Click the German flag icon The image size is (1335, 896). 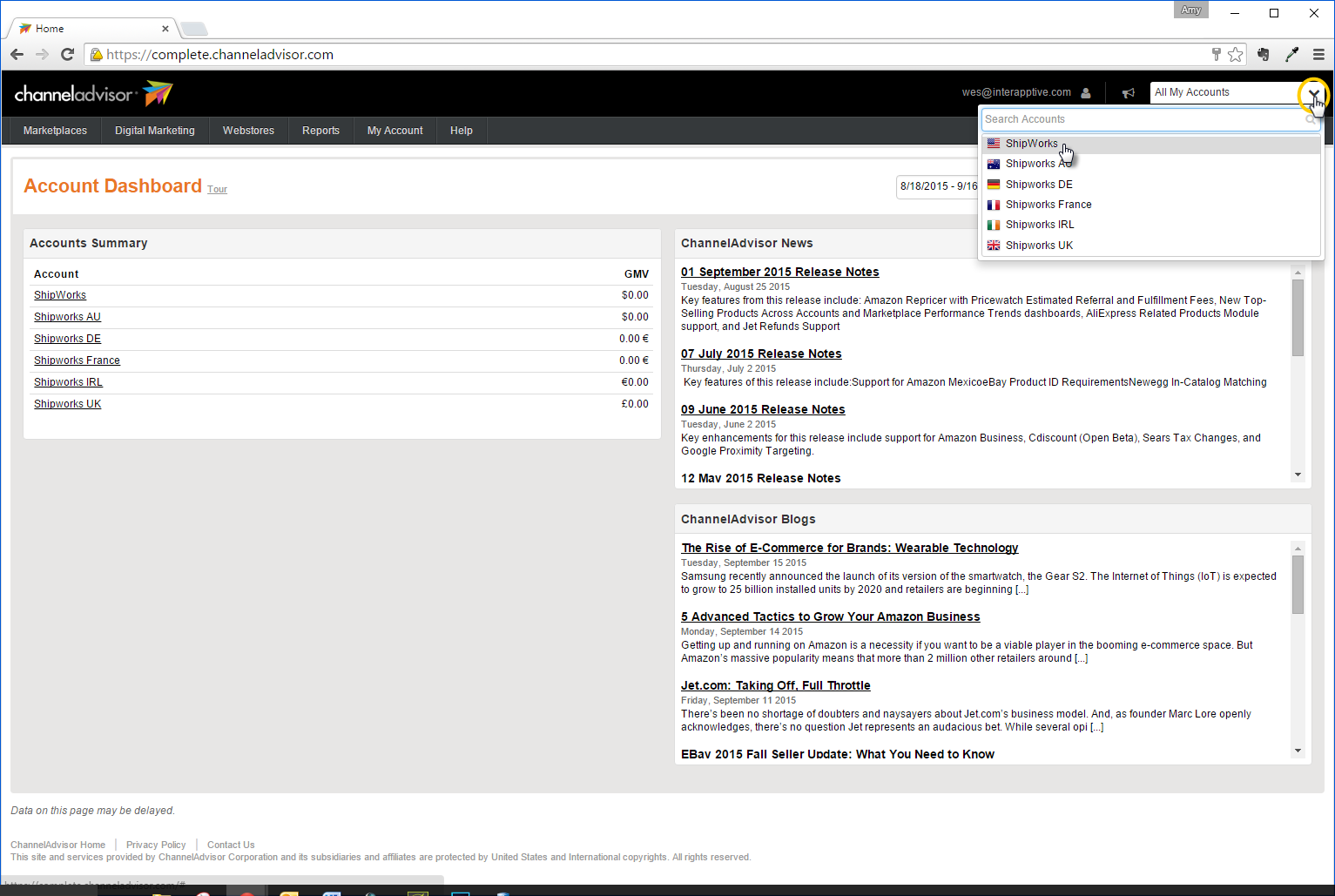coord(994,185)
